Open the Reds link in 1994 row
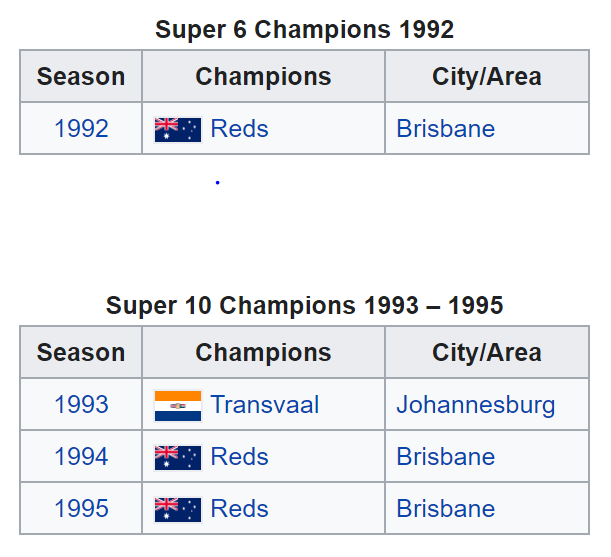The image size is (611, 557). 240,456
